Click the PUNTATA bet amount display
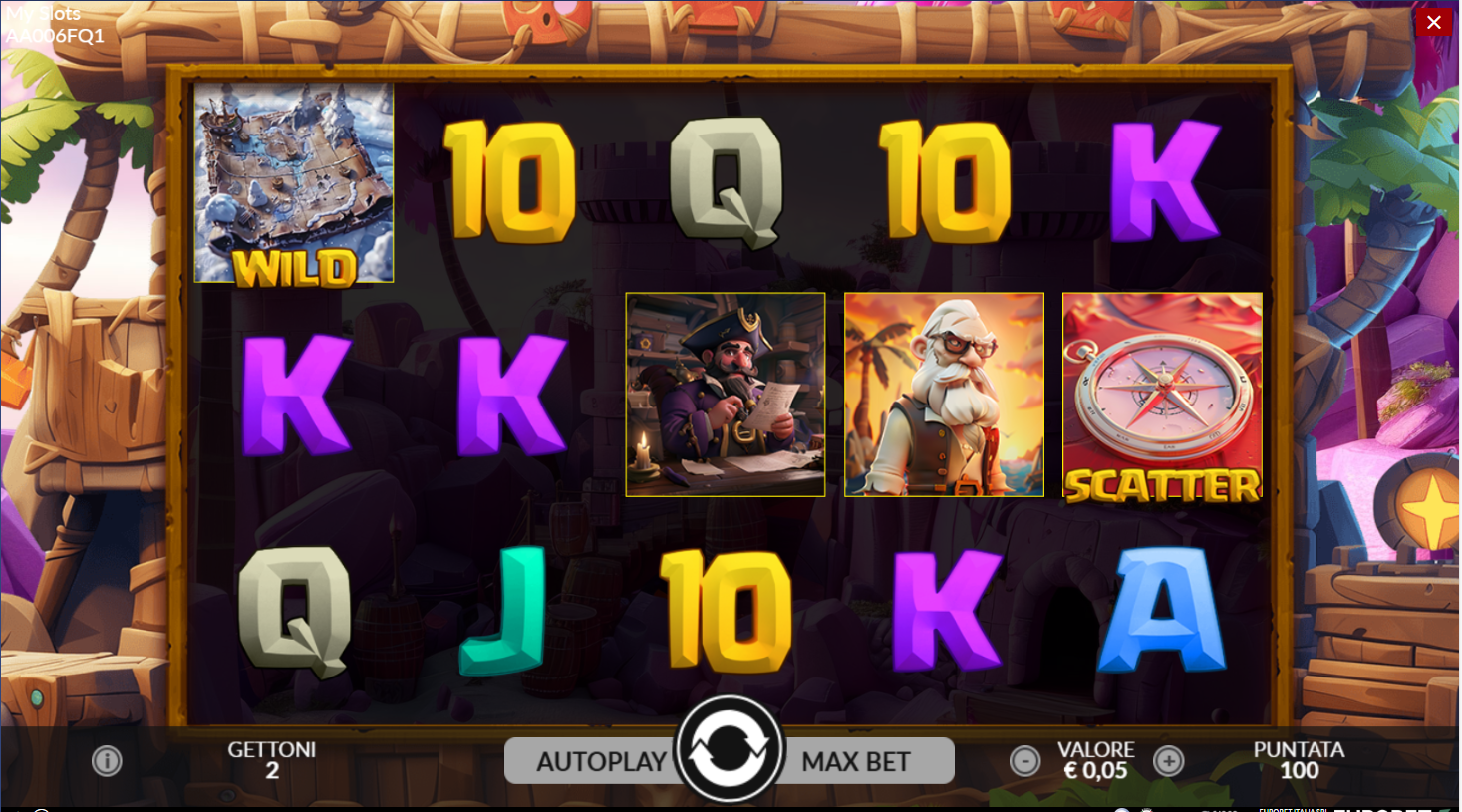 pos(1299,760)
